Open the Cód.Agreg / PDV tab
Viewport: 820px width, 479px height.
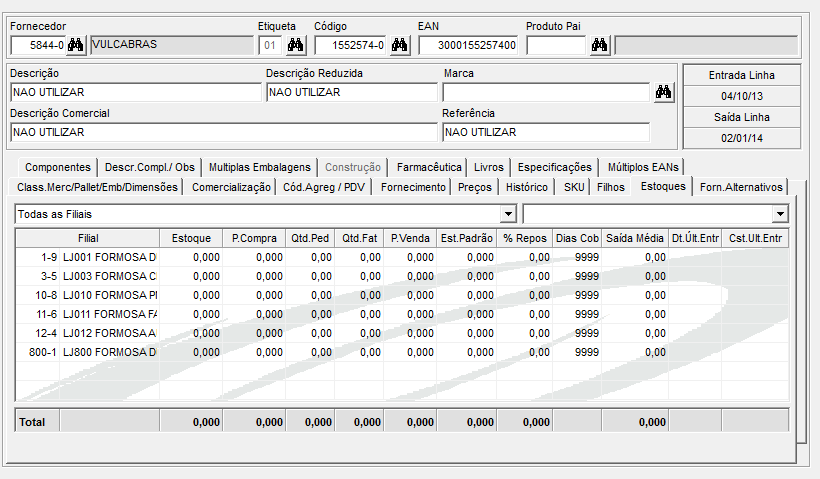[x=324, y=187]
